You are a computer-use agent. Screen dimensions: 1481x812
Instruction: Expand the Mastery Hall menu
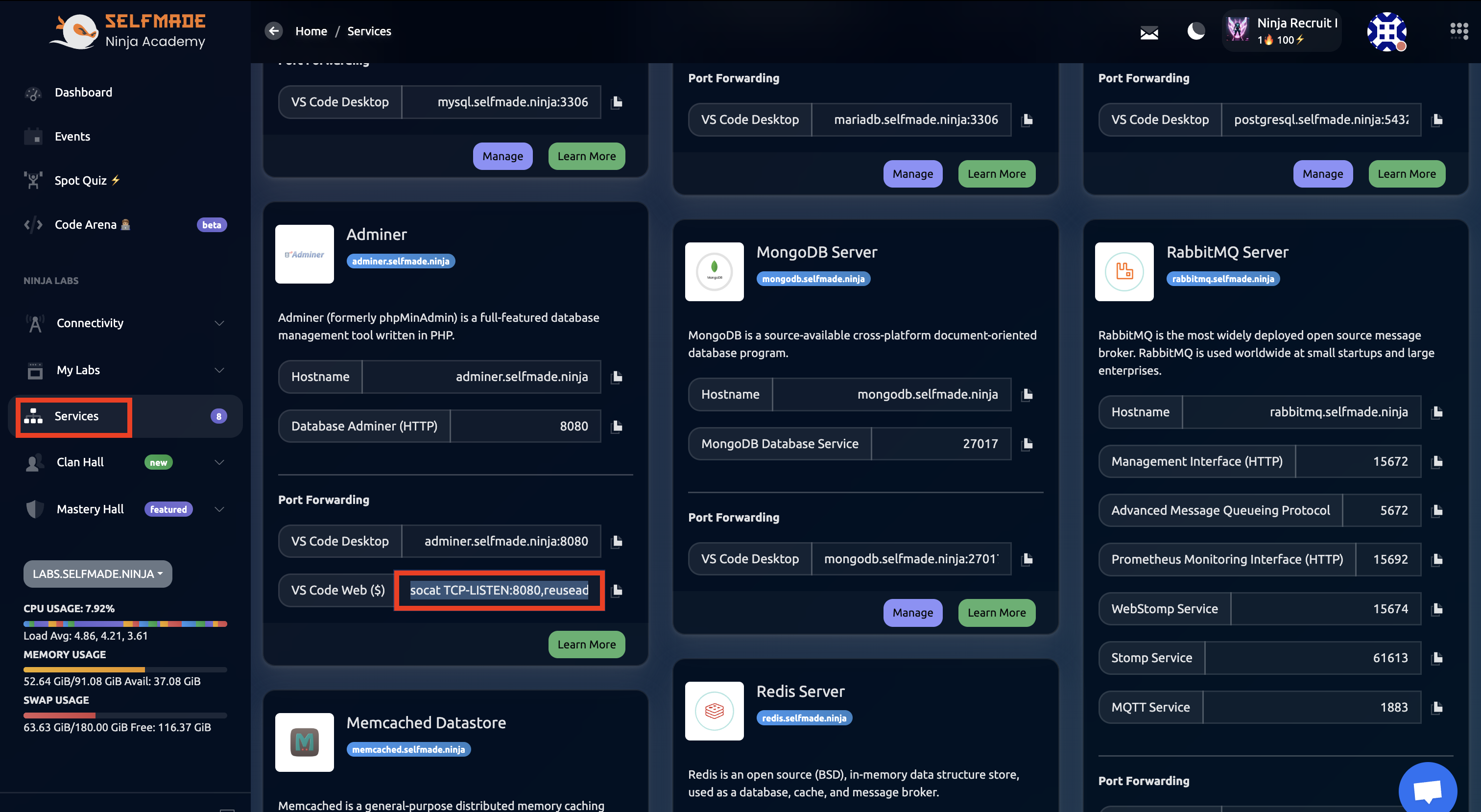point(124,509)
